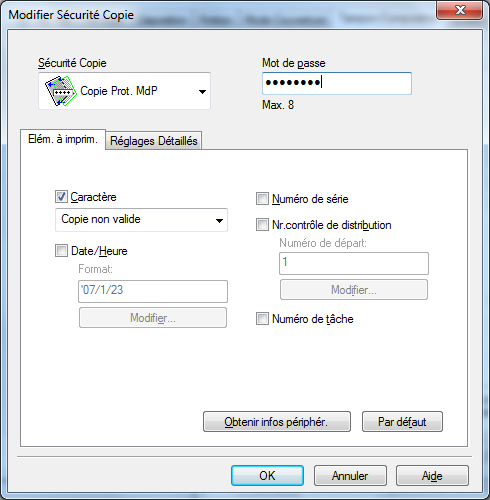Select the Elém. à imprim. tab
The width and height of the screenshot is (490, 500).
[x=63, y=139]
